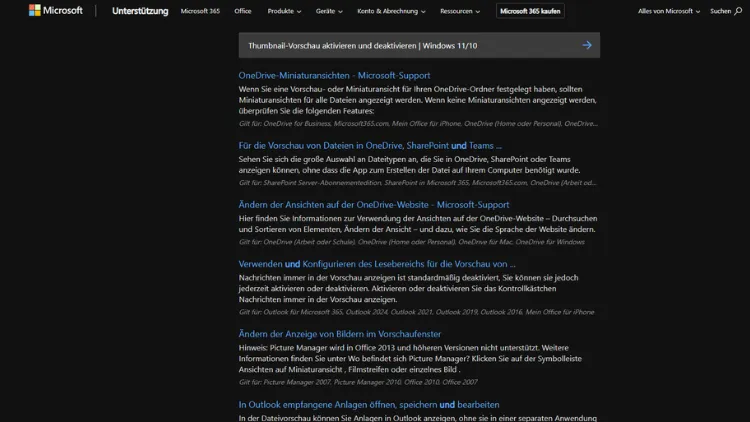The image size is (750, 422).
Task: Click text 'Sehen Sie sich die große Auswahl'
Action: (409, 165)
